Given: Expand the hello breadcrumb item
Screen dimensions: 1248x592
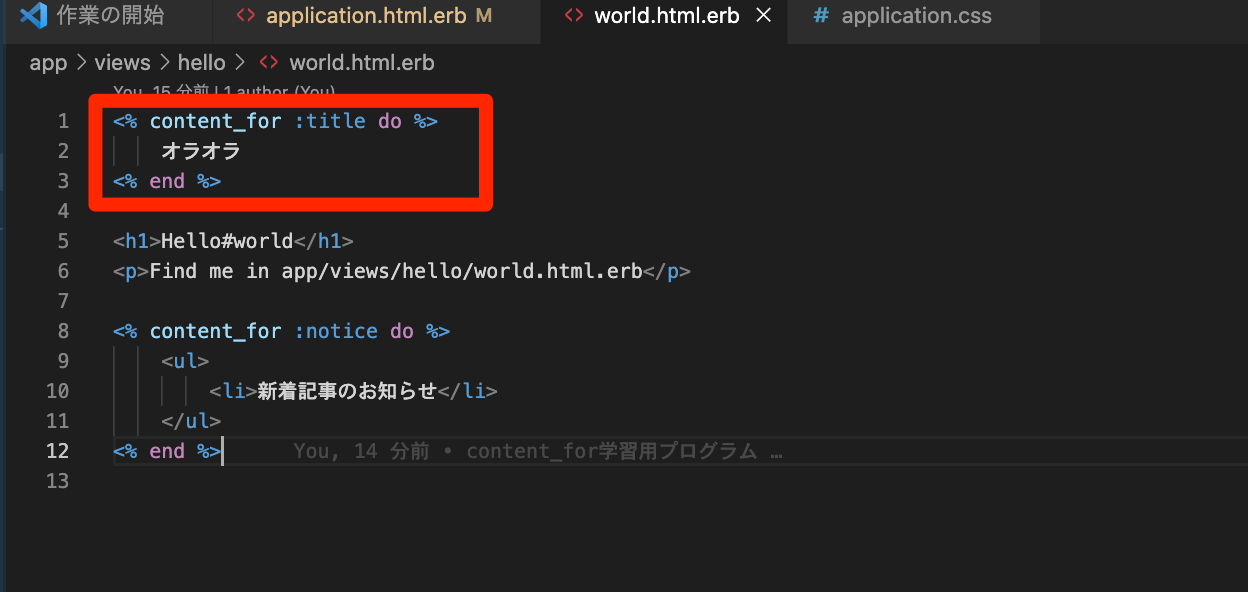Looking at the screenshot, I should click(201, 62).
